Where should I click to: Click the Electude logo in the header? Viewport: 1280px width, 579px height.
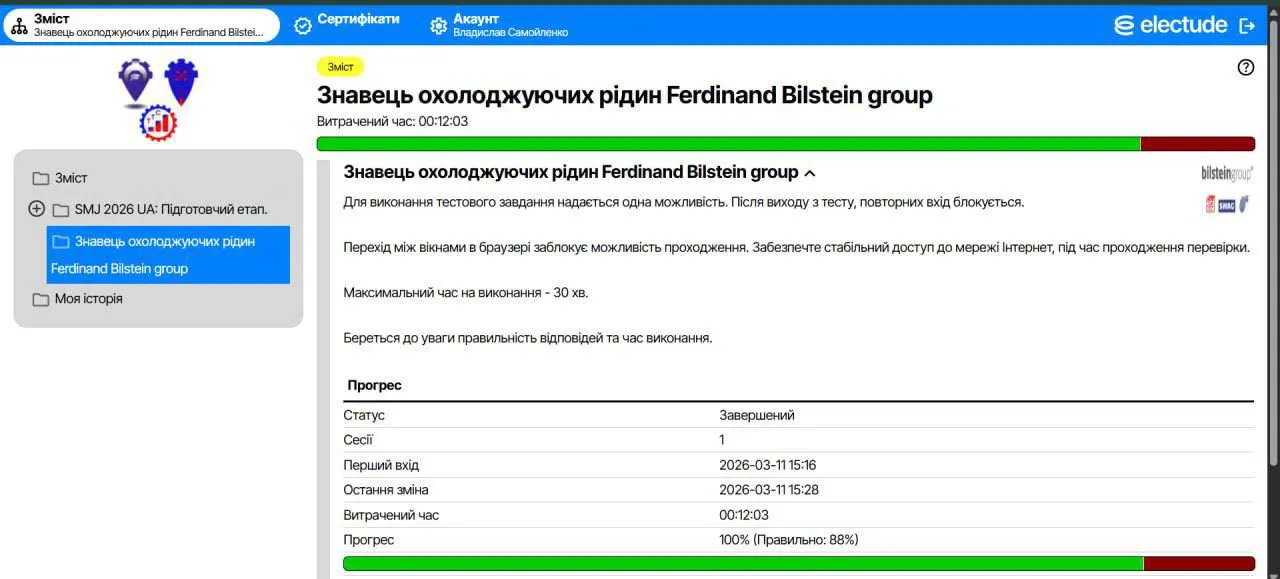tap(1170, 26)
